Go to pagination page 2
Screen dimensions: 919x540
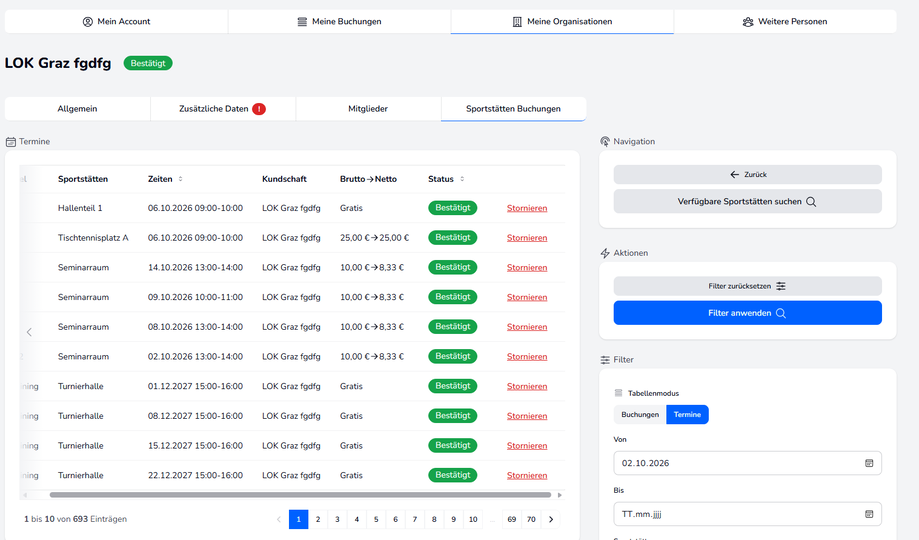click(x=318, y=519)
